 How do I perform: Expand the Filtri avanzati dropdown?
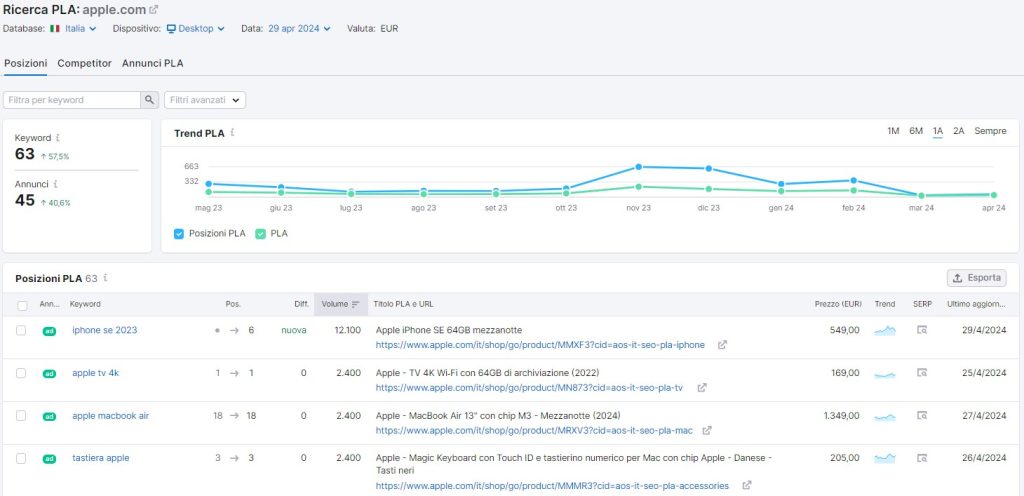[205, 100]
